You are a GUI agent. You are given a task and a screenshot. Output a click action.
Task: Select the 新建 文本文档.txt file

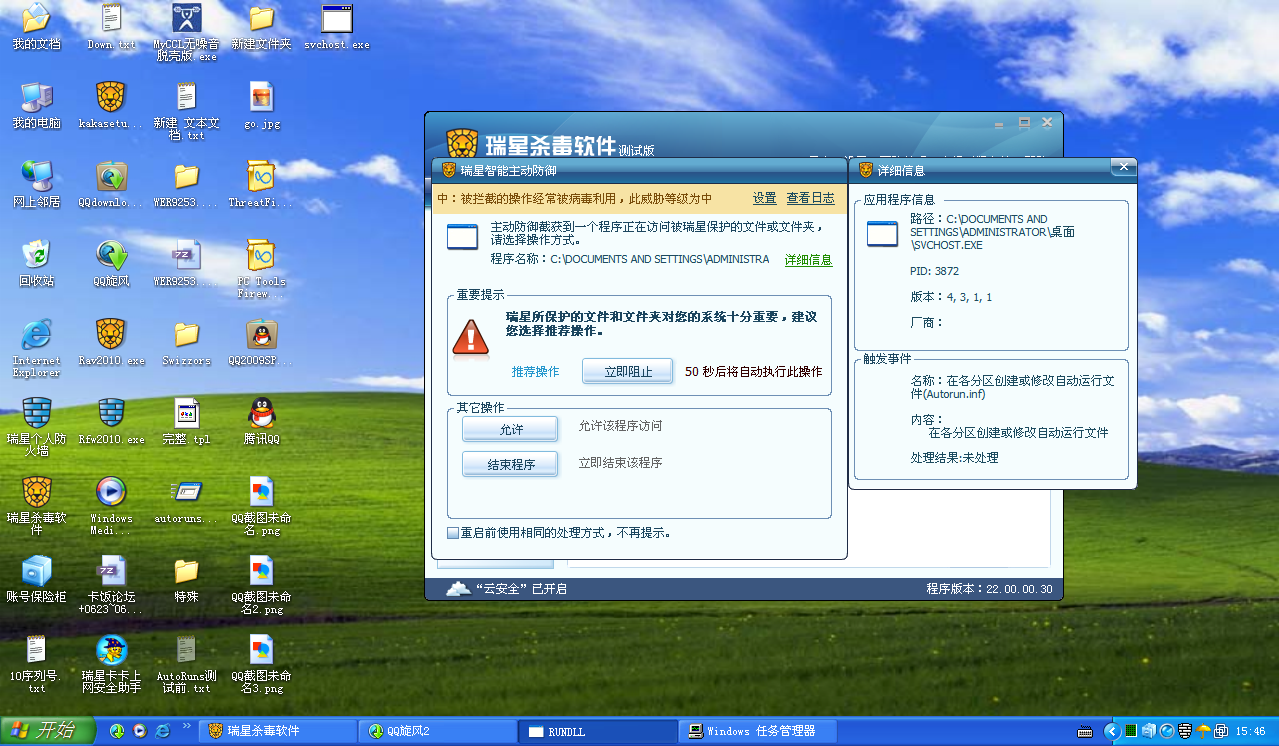point(186,111)
